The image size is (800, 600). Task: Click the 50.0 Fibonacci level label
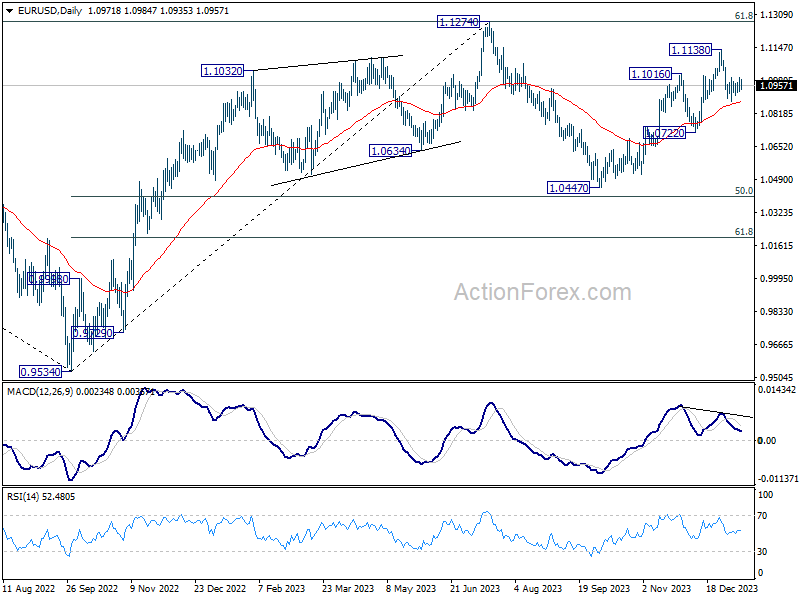744,191
